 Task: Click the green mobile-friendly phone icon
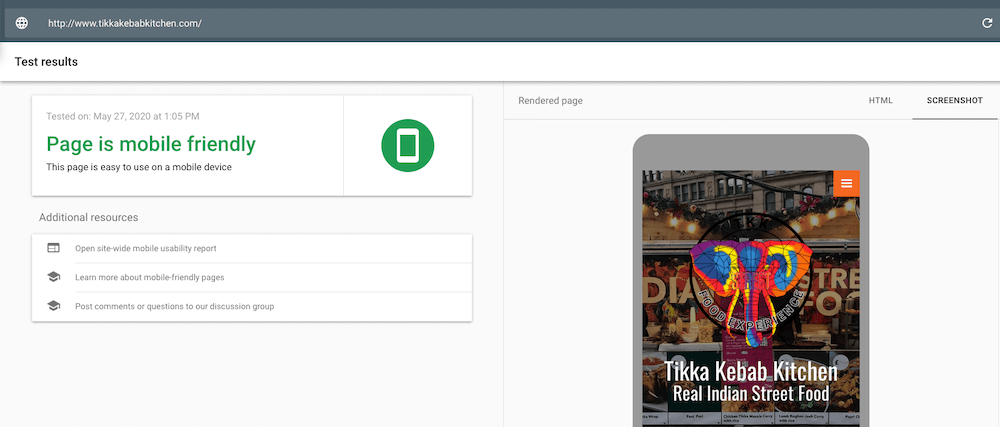click(408, 145)
